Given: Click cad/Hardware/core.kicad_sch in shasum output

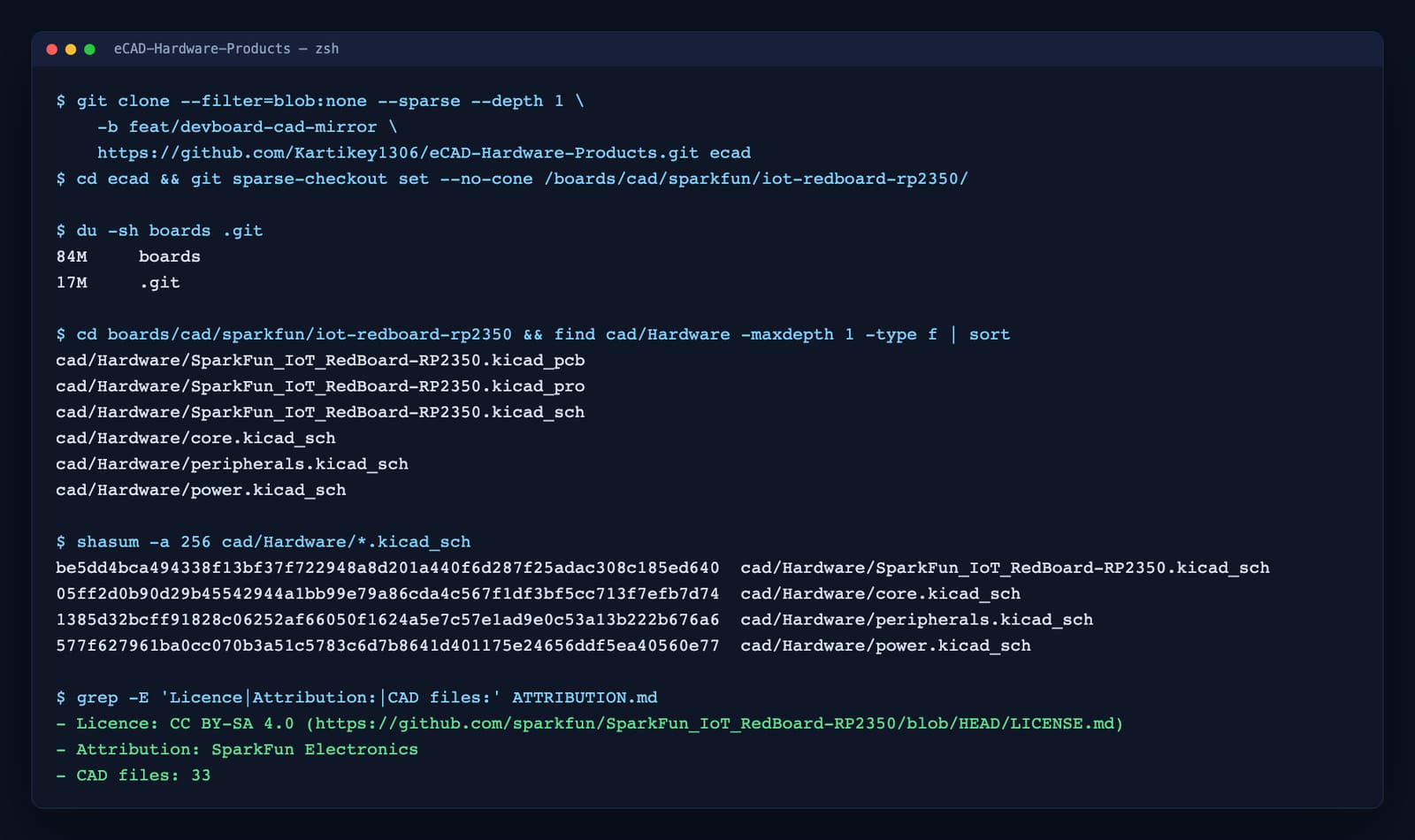Looking at the screenshot, I should click(x=880, y=594).
